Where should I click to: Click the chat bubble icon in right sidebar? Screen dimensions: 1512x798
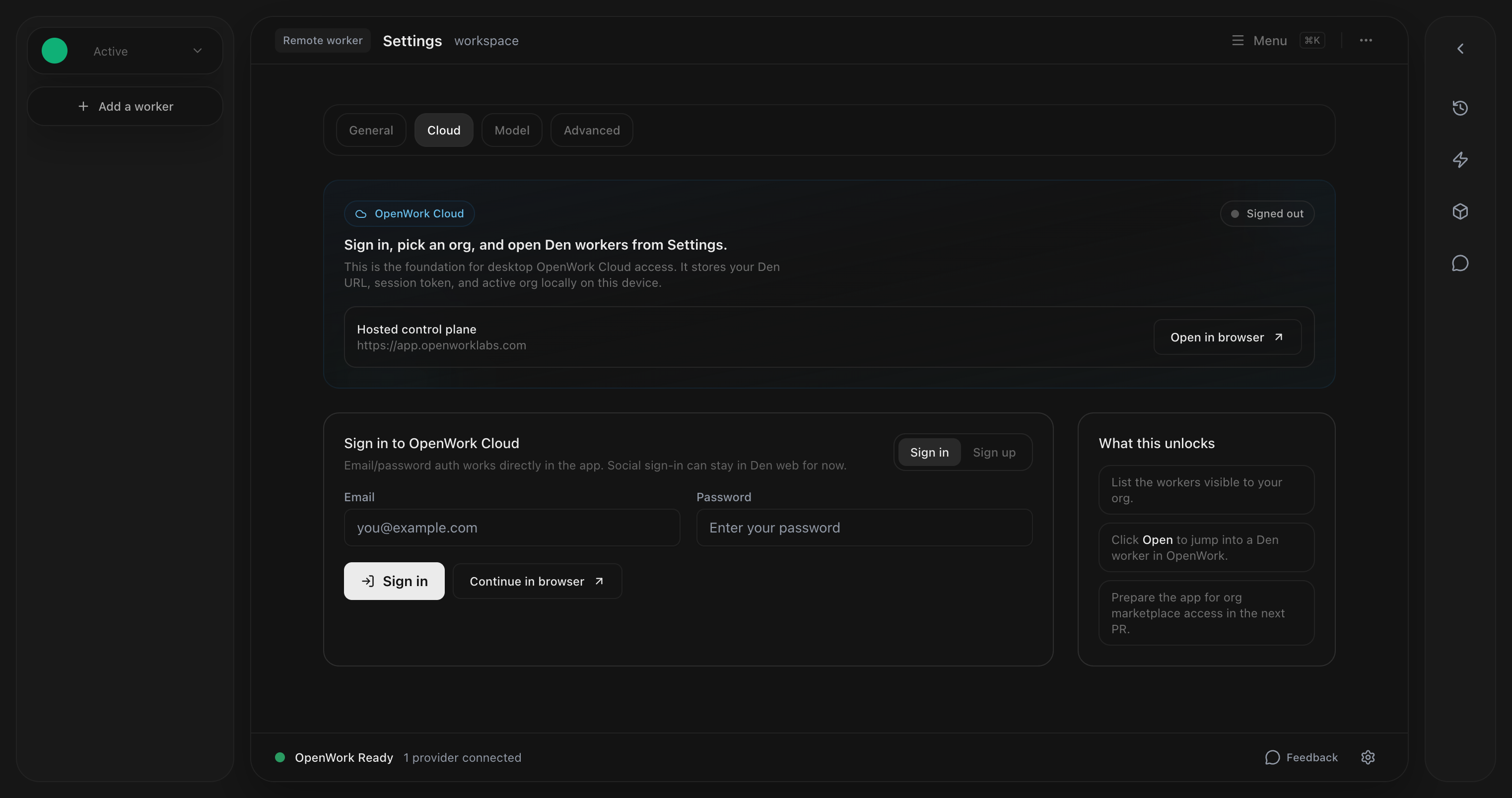click(x=1460, y=264)
